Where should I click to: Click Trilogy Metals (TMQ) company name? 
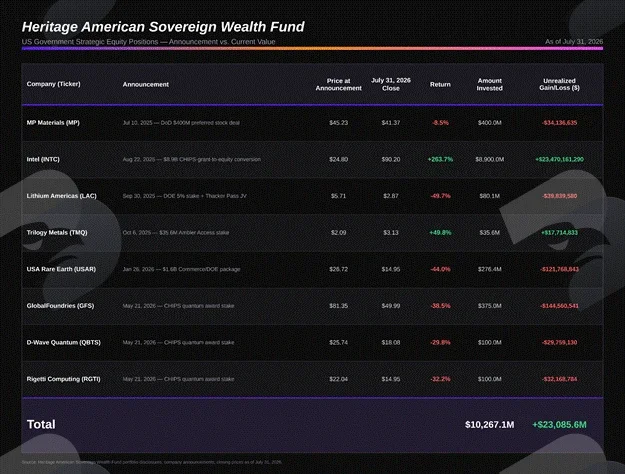[57, 233]
